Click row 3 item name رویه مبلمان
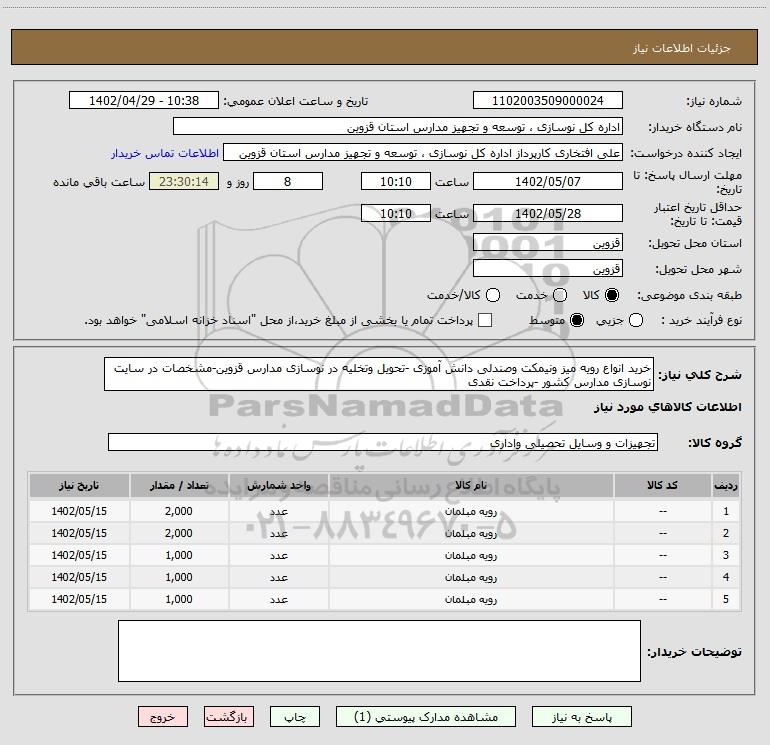Image resolution: width=770 pixels, height=745 pixels. [471, 555]
